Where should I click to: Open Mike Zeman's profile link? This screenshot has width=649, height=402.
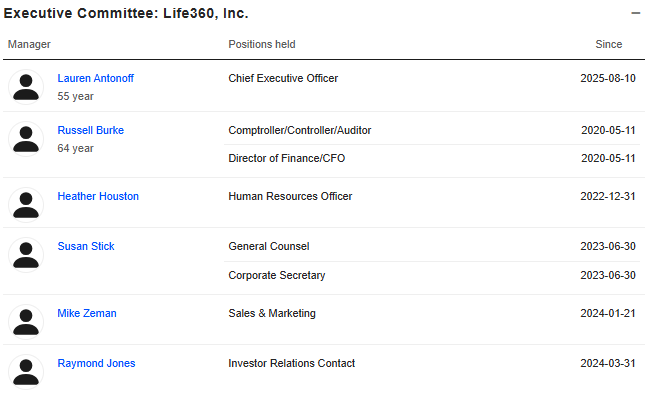[87, 313]
